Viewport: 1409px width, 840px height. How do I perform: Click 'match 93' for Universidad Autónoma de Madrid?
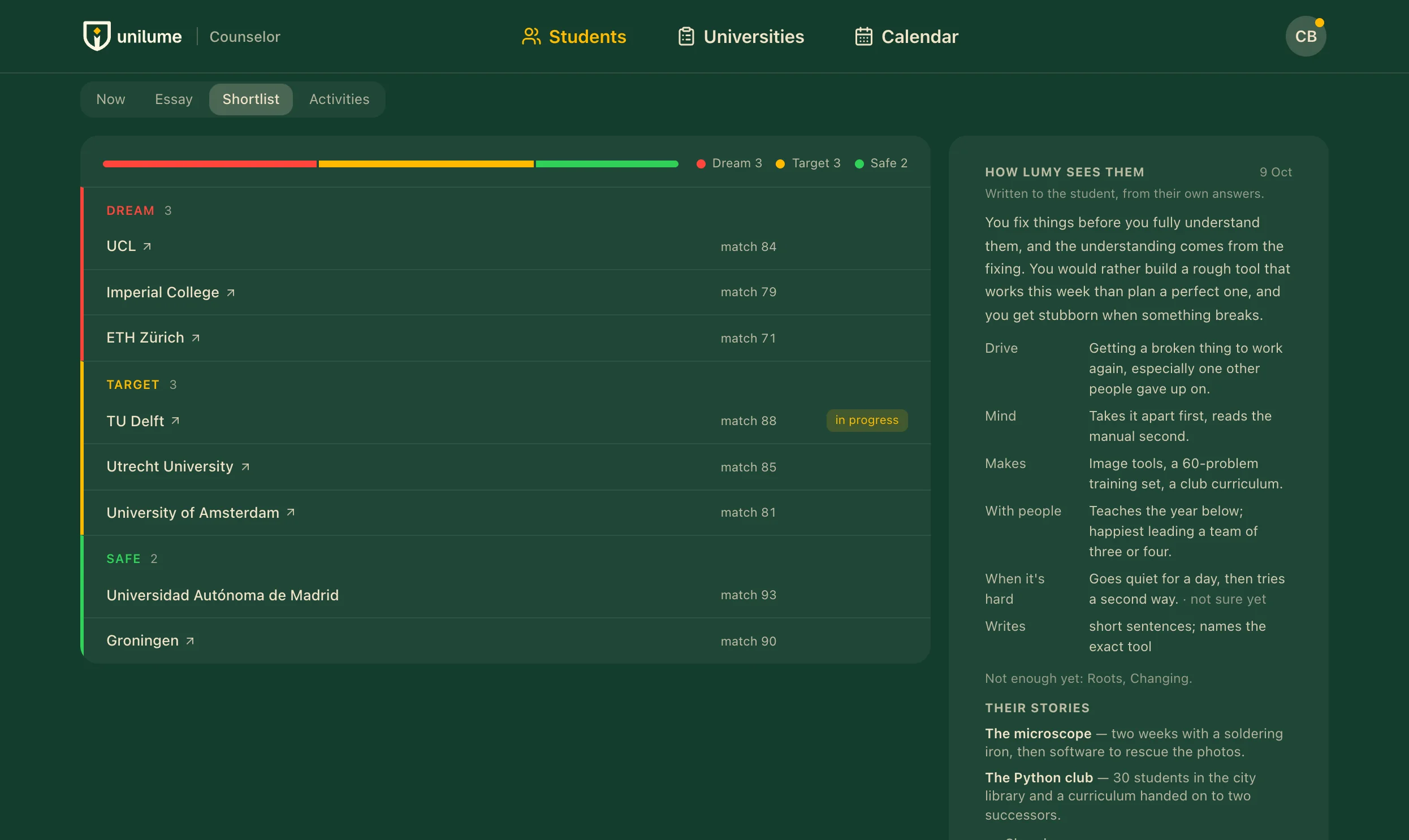(749, 595)
